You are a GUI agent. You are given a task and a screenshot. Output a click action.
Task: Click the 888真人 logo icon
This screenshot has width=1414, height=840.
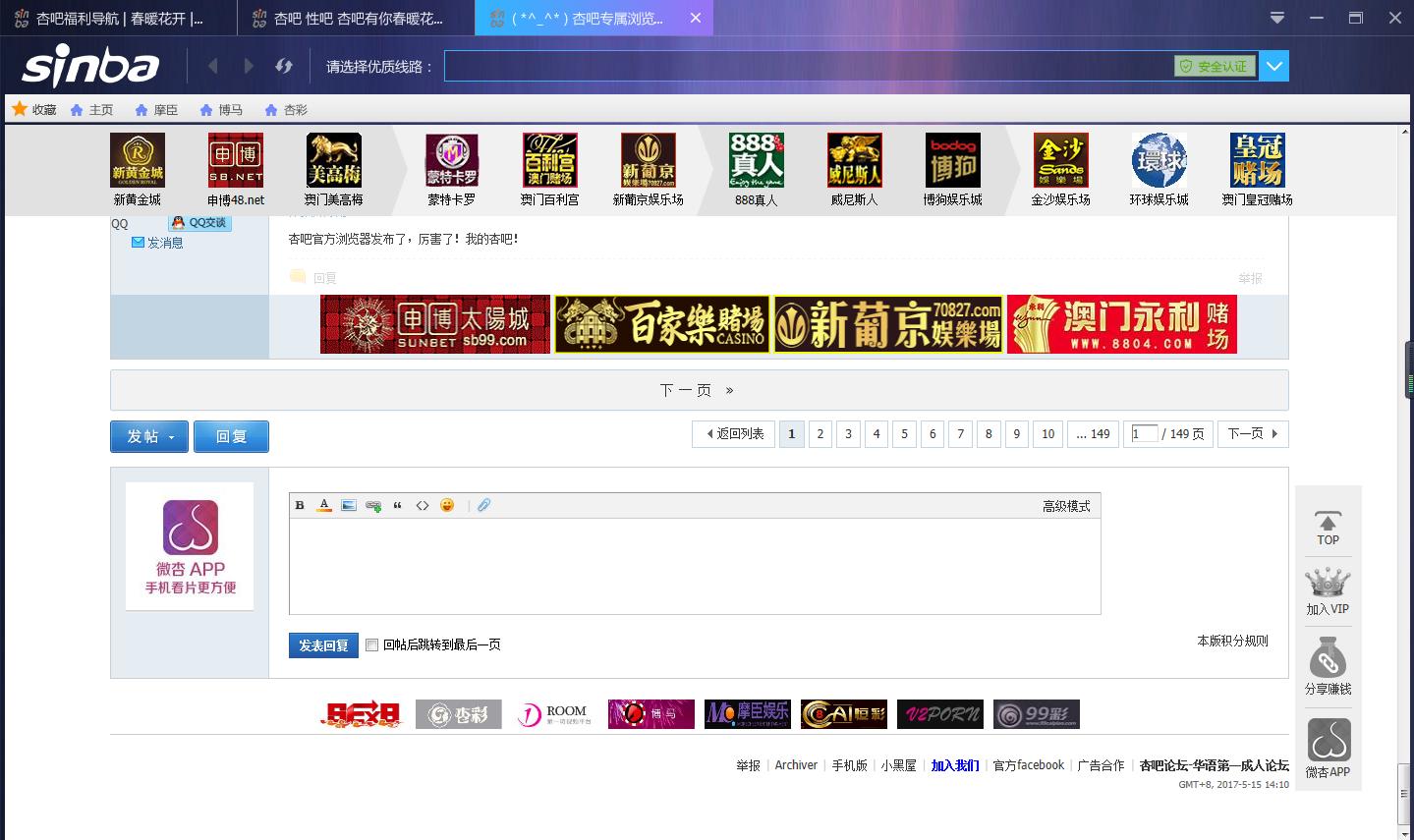point(757,160)
